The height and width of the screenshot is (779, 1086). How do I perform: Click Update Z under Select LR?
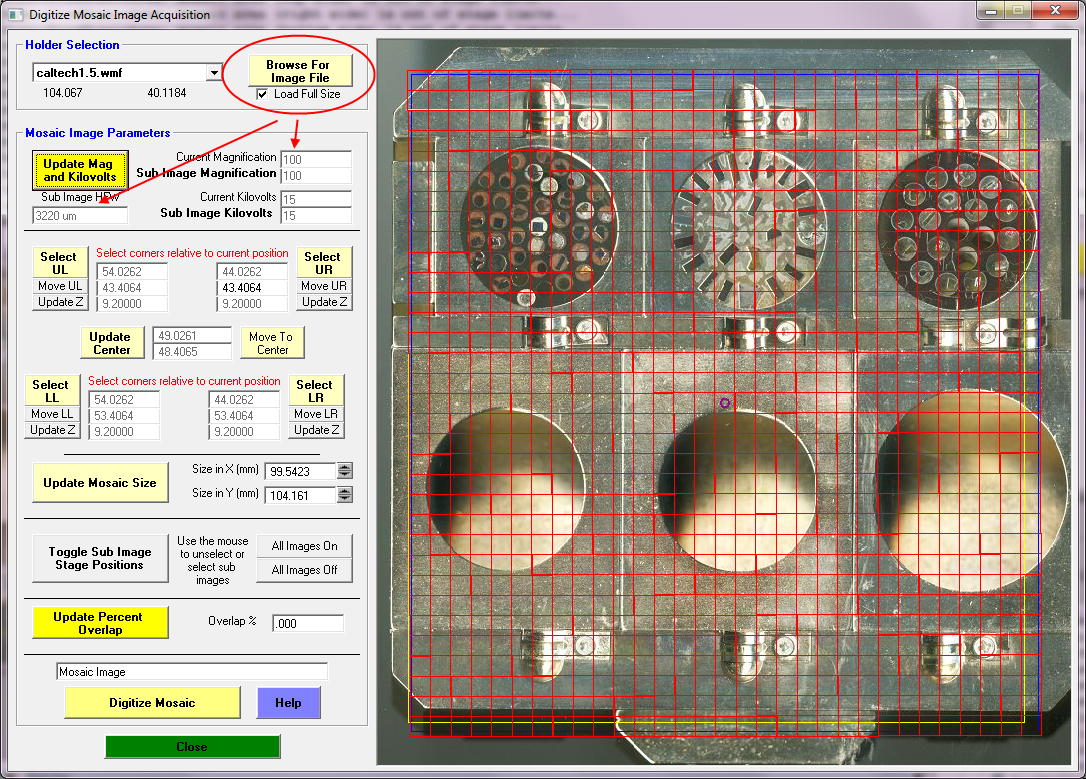pyautogui.click(x=317, y=430)
